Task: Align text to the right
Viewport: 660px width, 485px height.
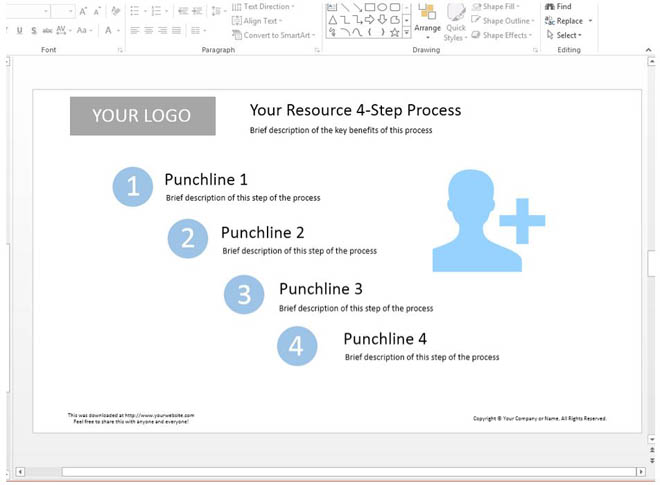Action: pyautogui.click(x=162, y=30)
